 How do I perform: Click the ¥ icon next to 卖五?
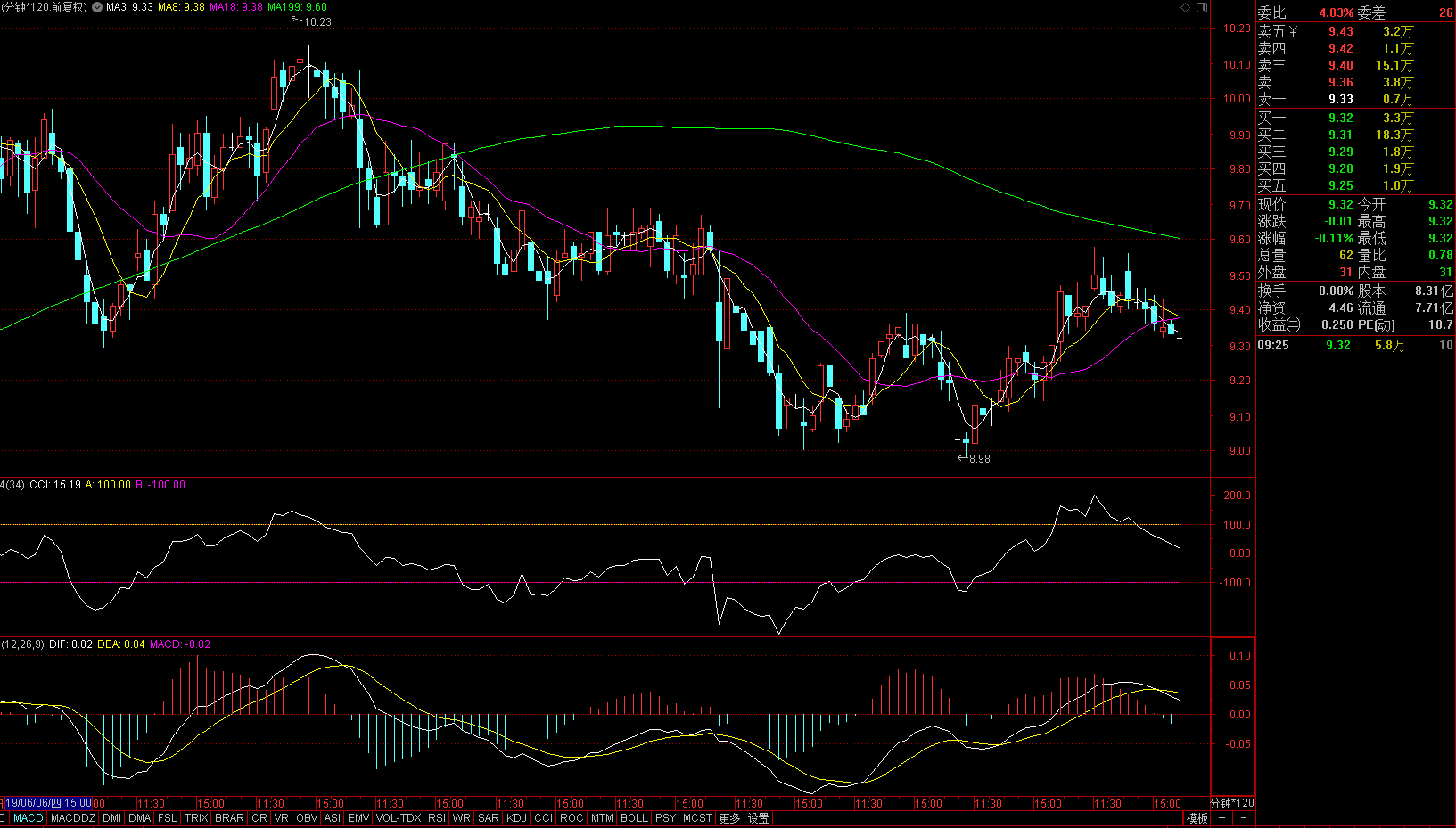click(1293, 32)
